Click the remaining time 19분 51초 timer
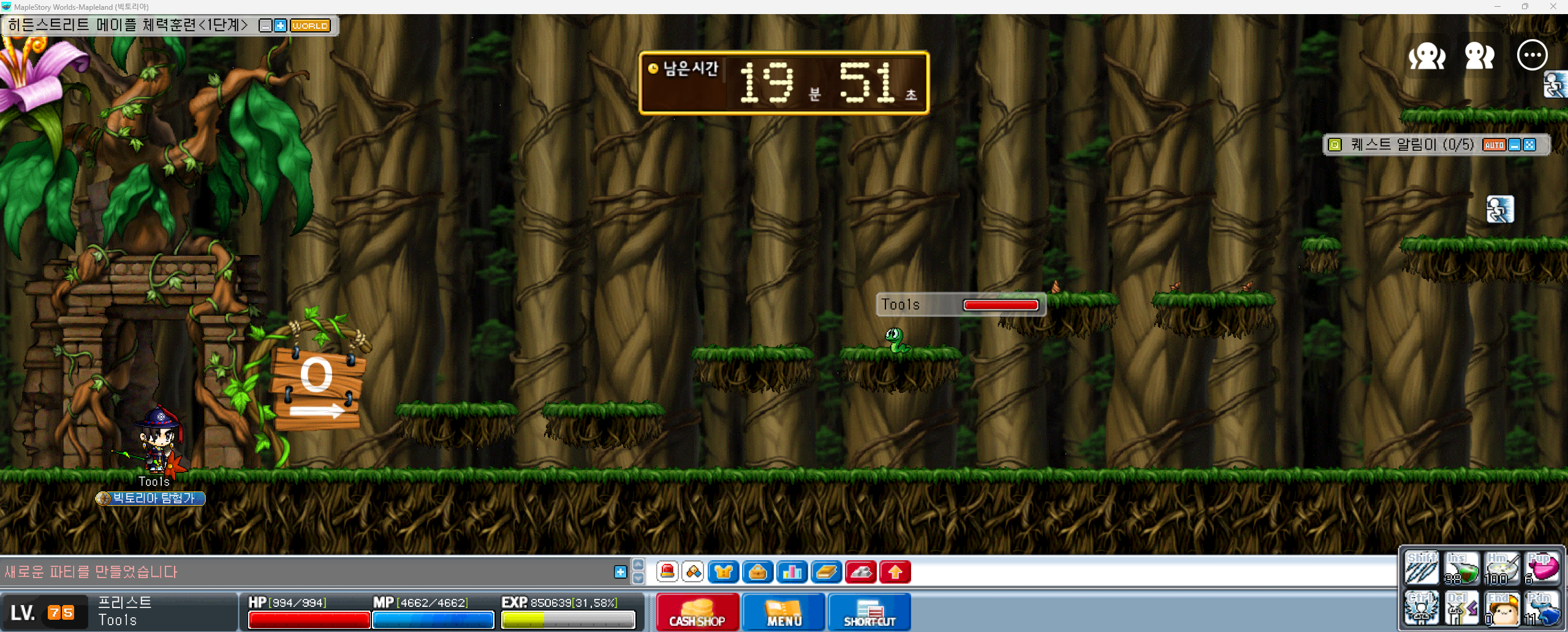Viewport: 1568px width, 632px height. point(784,83)
